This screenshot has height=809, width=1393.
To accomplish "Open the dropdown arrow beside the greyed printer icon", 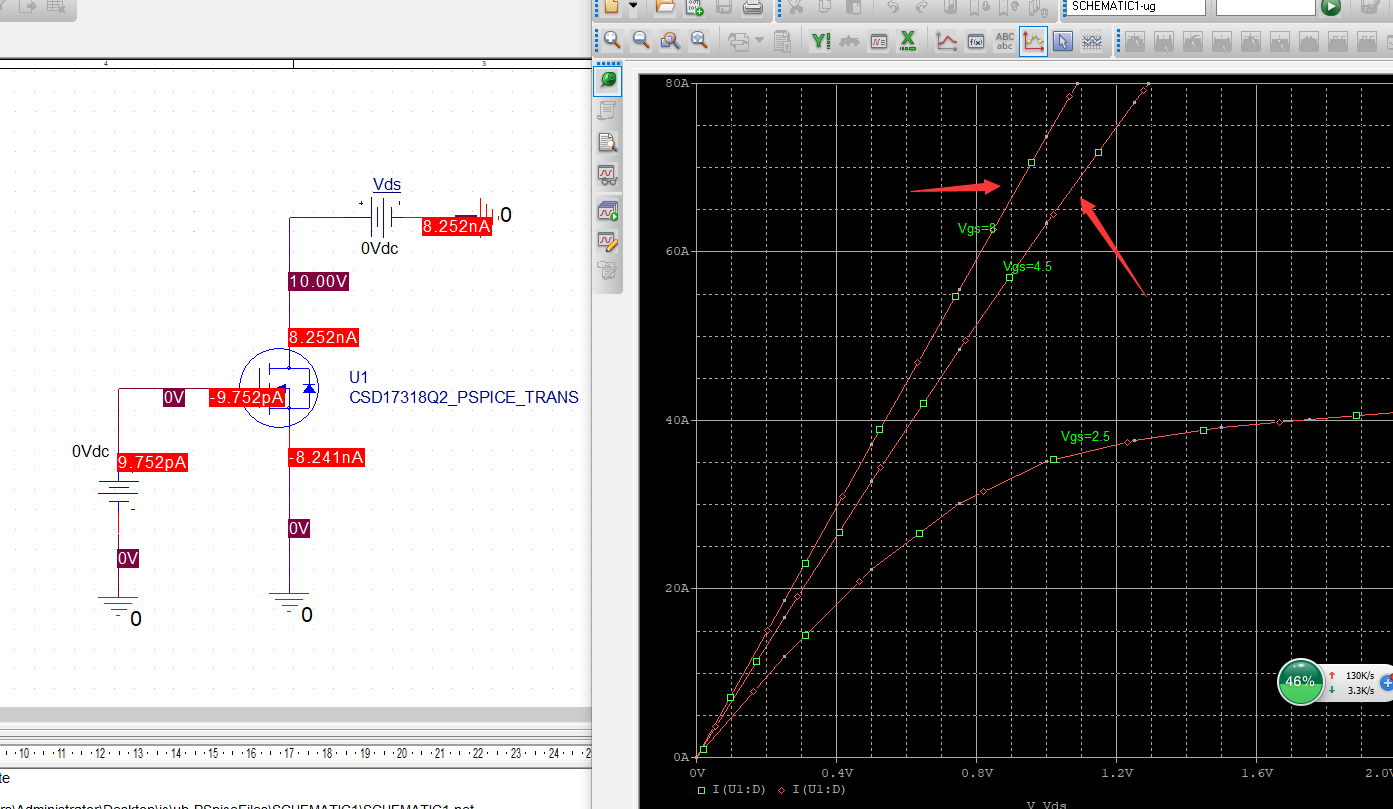I will (758, 41).
